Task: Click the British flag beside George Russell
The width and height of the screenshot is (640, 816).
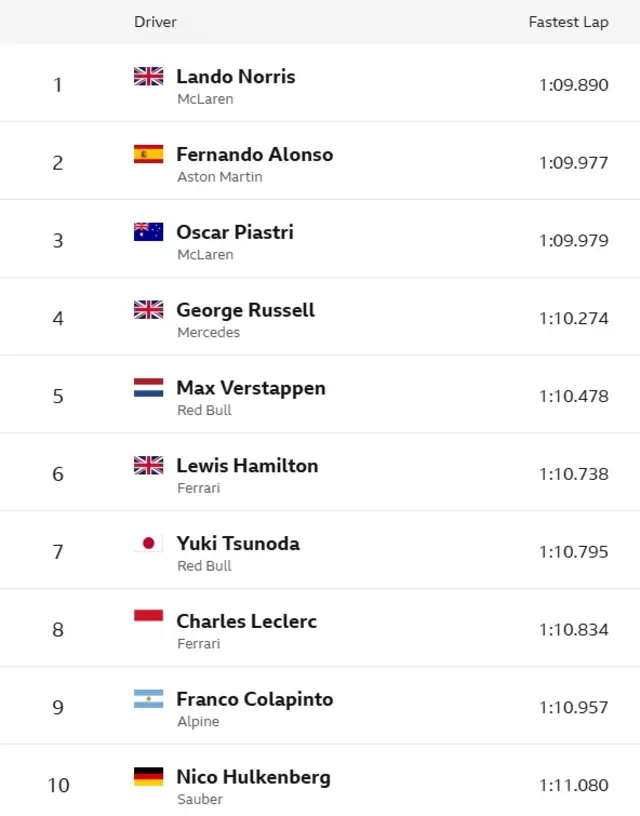Action: click(x=148, y=310)
